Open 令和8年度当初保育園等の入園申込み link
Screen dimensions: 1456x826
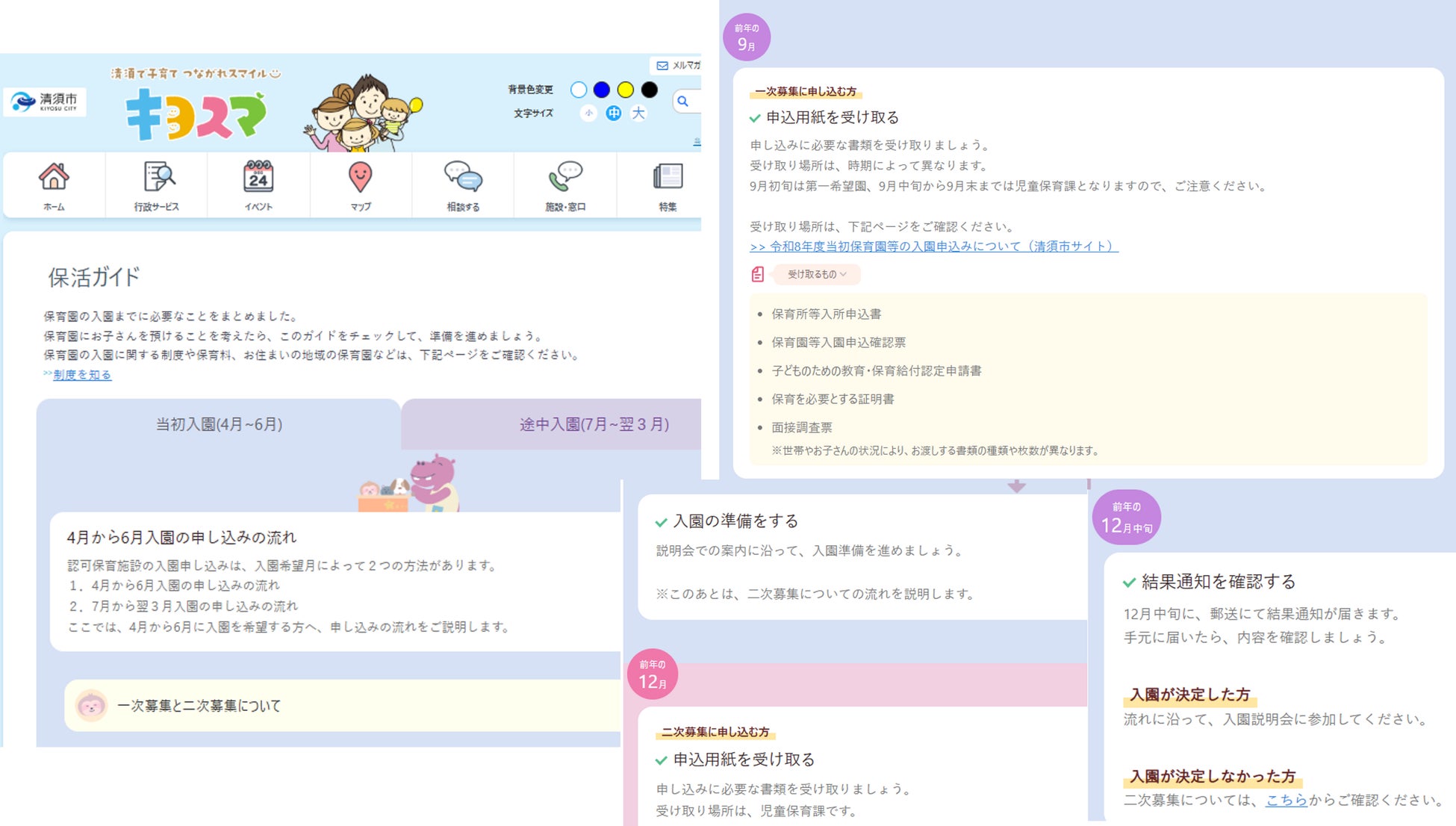click(933, 246)
